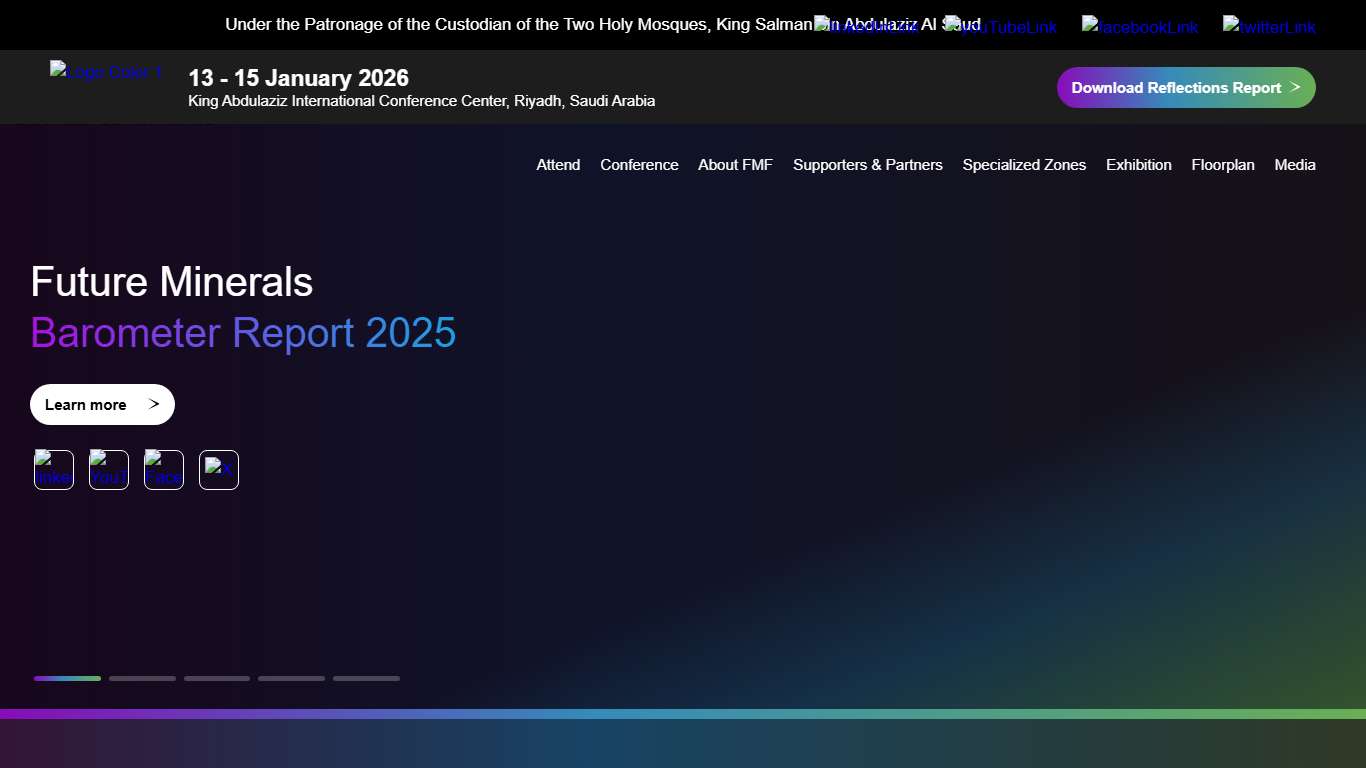Open the Floorplan page link
This screenshot has height=768, width=1366.
coord(1222,165)
